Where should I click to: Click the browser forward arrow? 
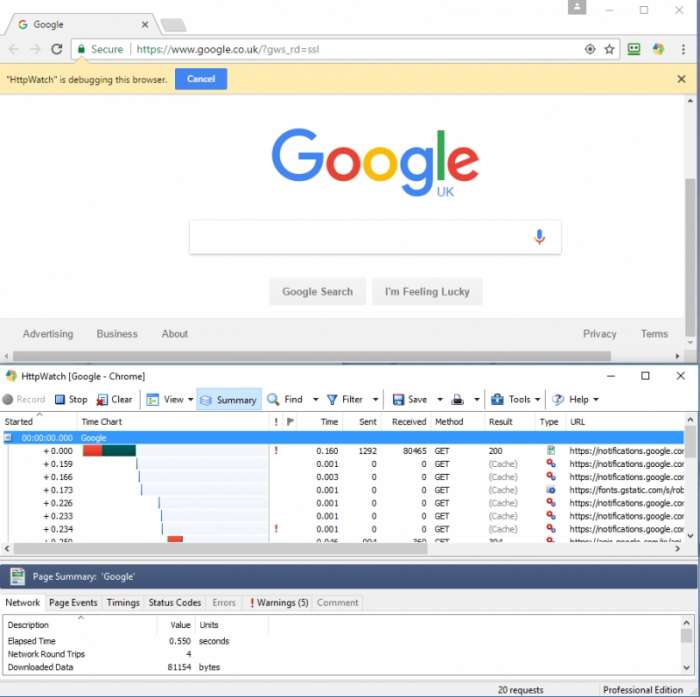click(35, 49)
